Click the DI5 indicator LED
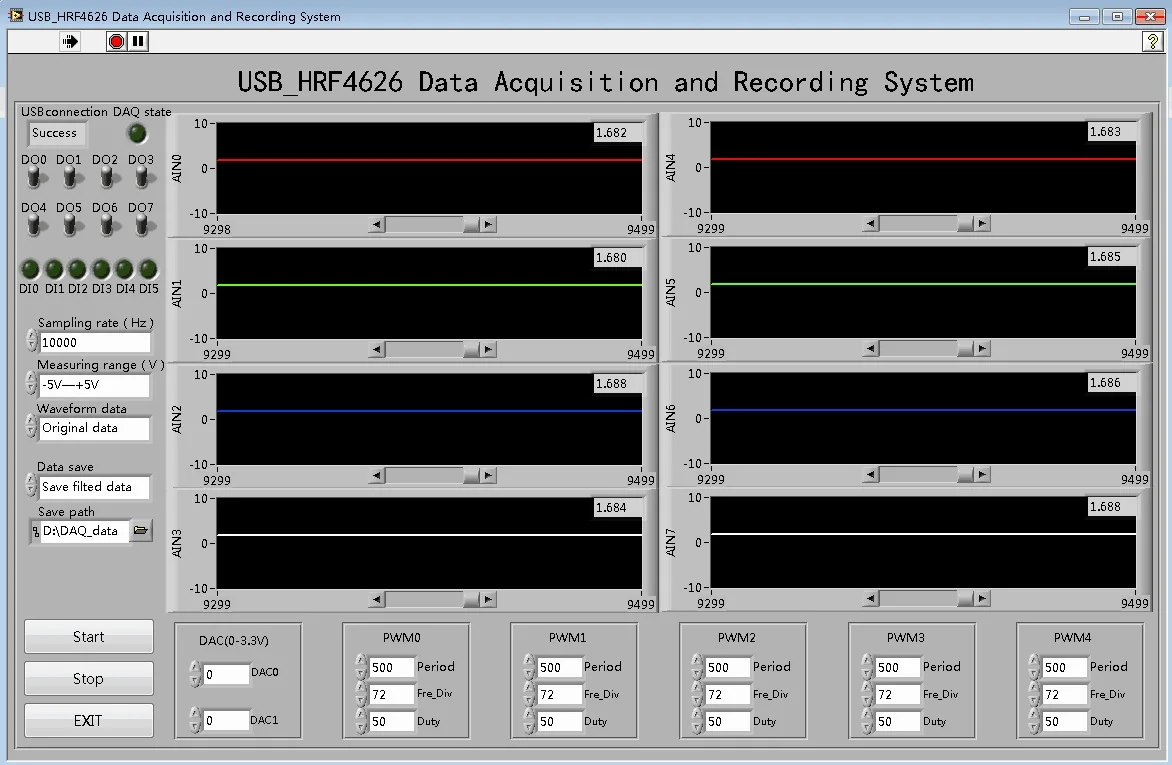 click(149, 269)
